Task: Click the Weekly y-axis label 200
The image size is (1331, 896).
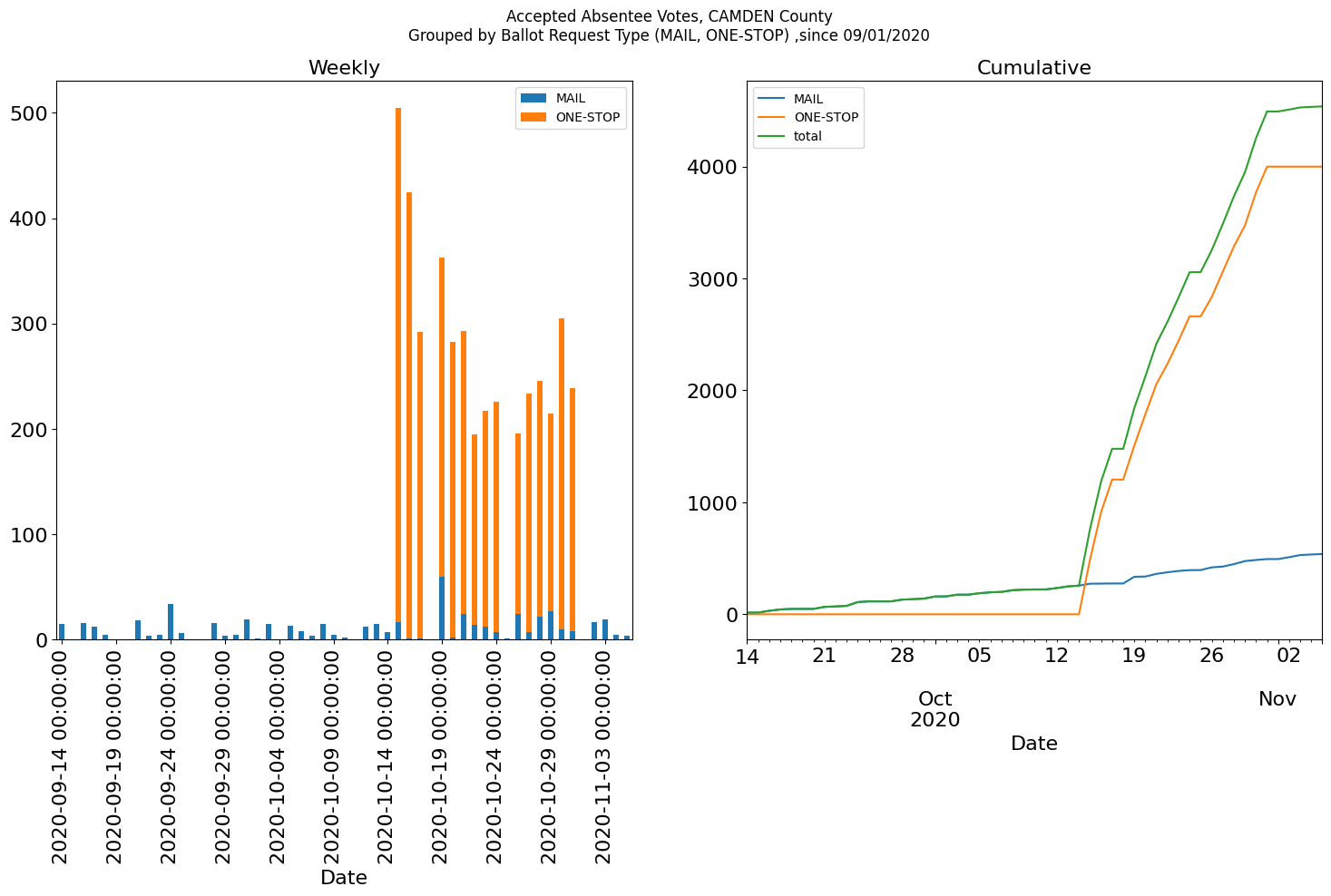Action: (29, 429)
